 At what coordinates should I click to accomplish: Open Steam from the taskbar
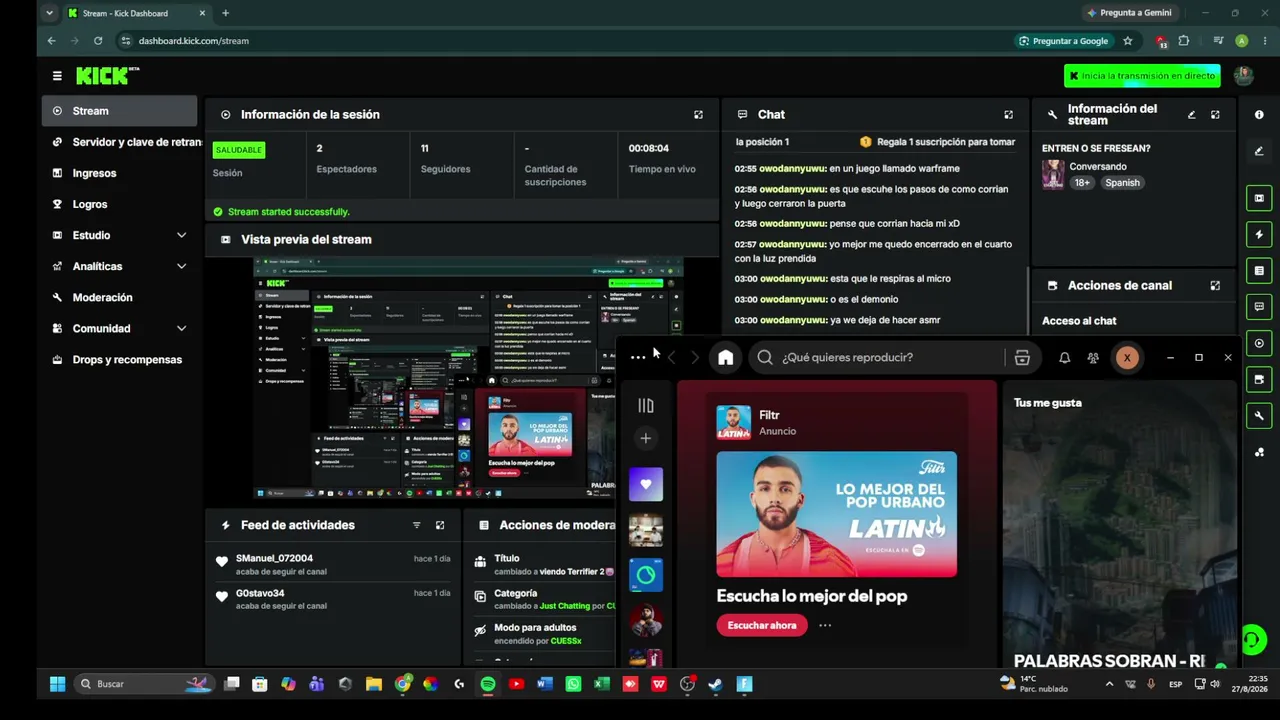pos(716,684)
